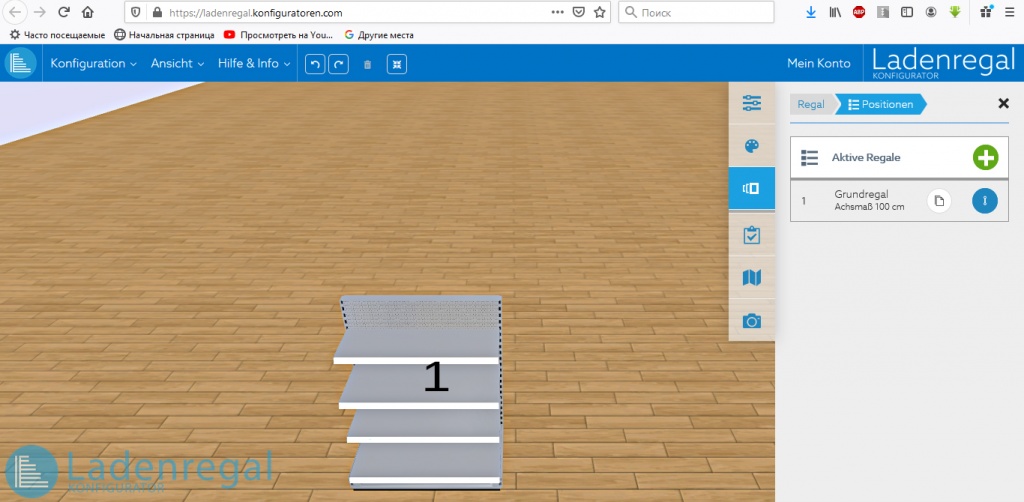1024x502 pixels.
Task: Open the color palette sidebar panel
Action: click(751, 146)
